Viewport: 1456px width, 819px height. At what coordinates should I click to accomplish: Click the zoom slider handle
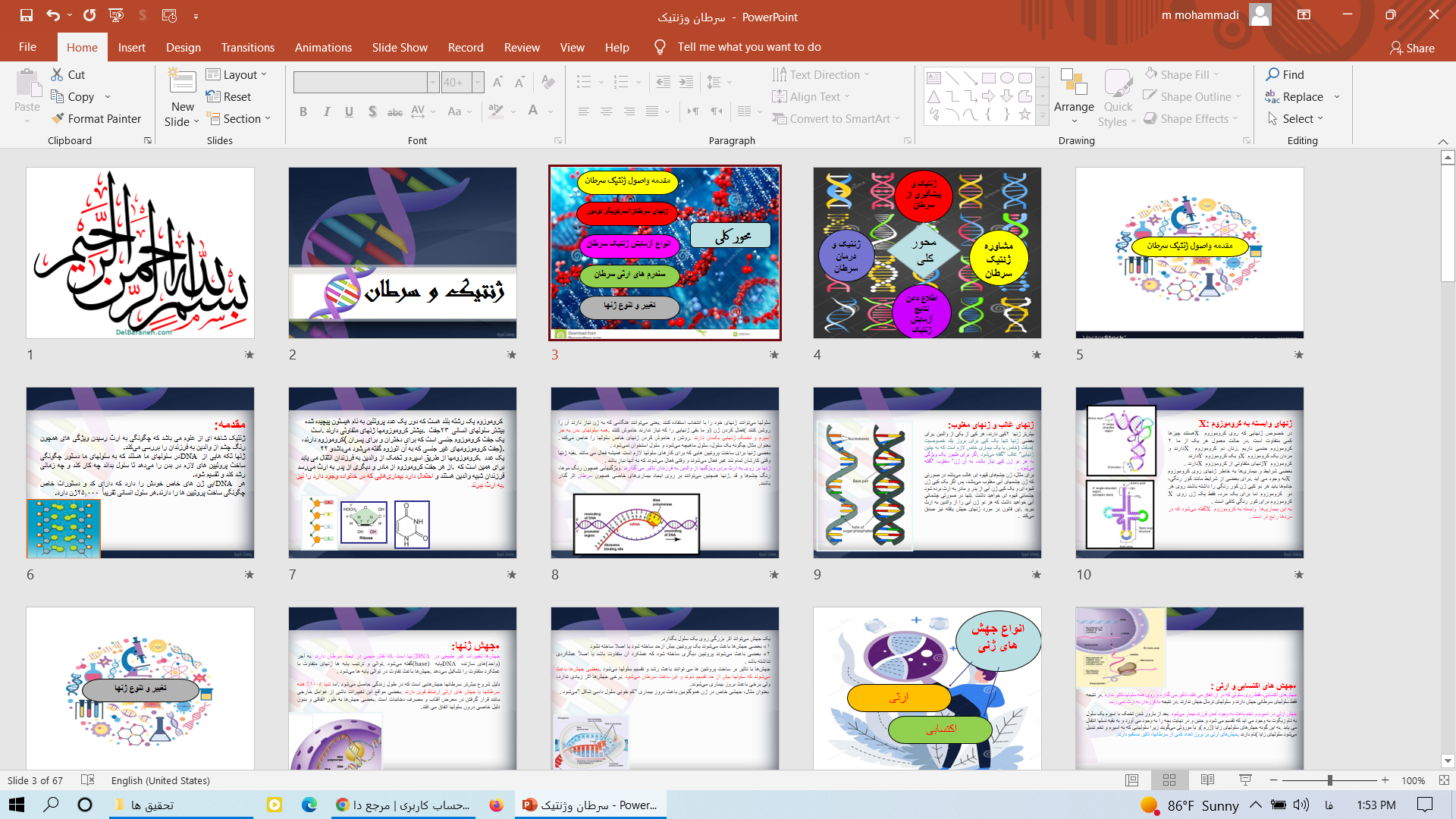(x=1329, y=780)
